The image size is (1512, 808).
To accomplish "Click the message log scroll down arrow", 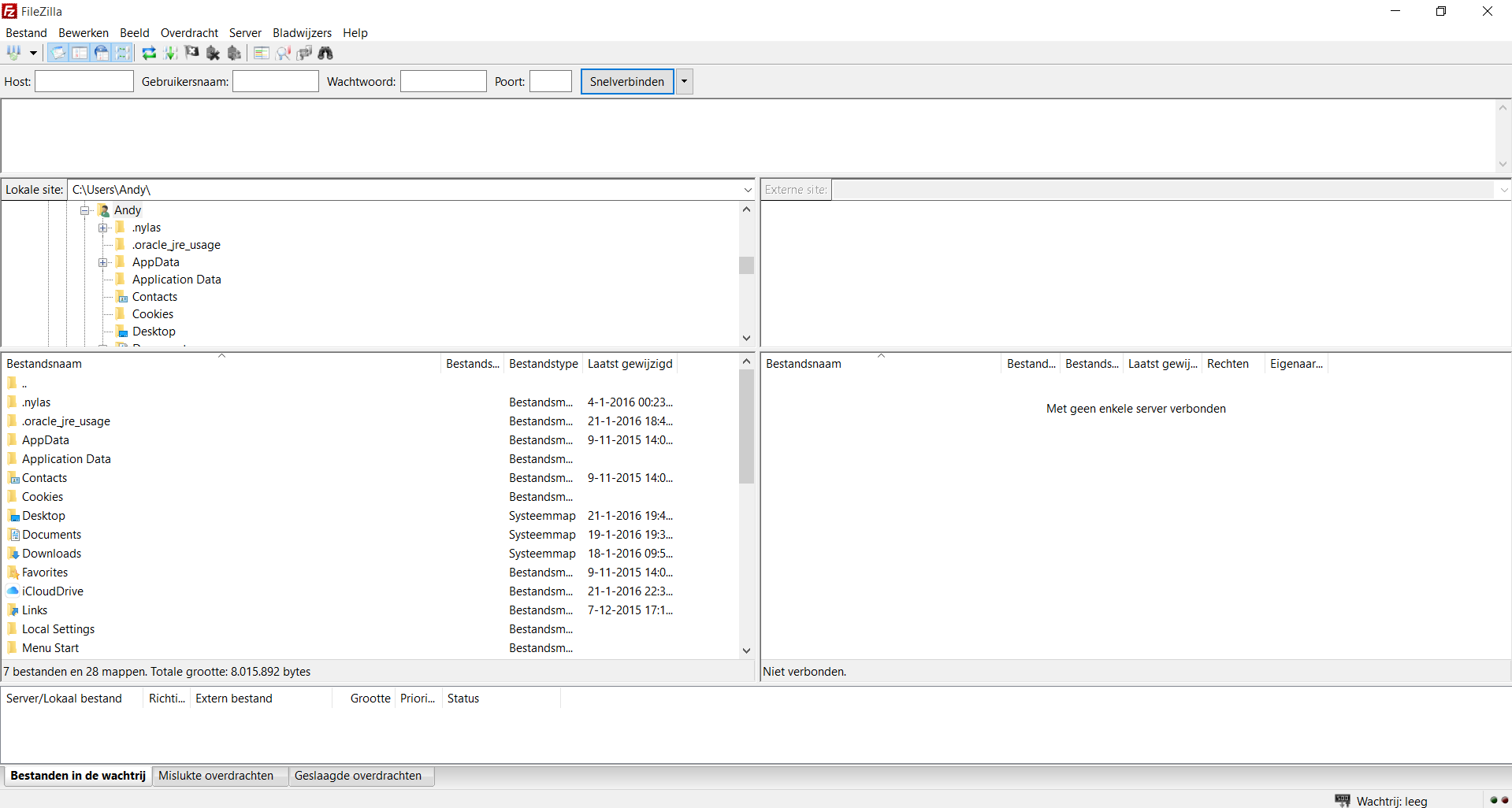I will pos(1503,165).
